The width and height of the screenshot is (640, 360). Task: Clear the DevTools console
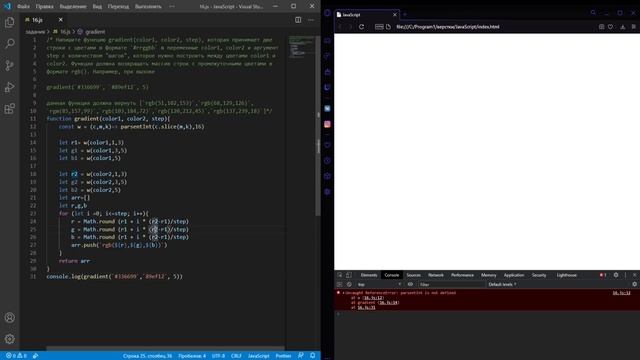click(349, 284)
